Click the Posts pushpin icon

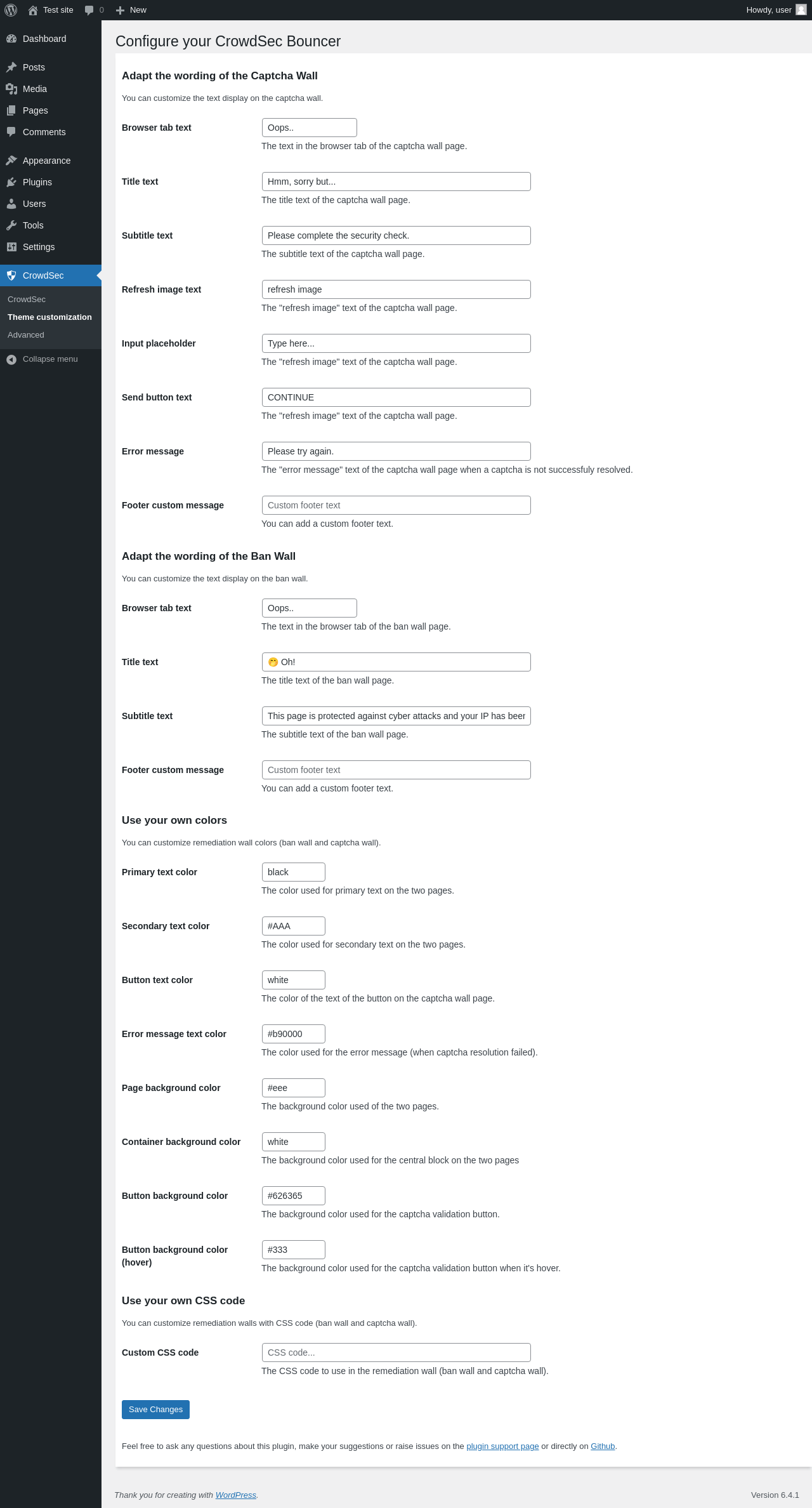coord(11,67)
